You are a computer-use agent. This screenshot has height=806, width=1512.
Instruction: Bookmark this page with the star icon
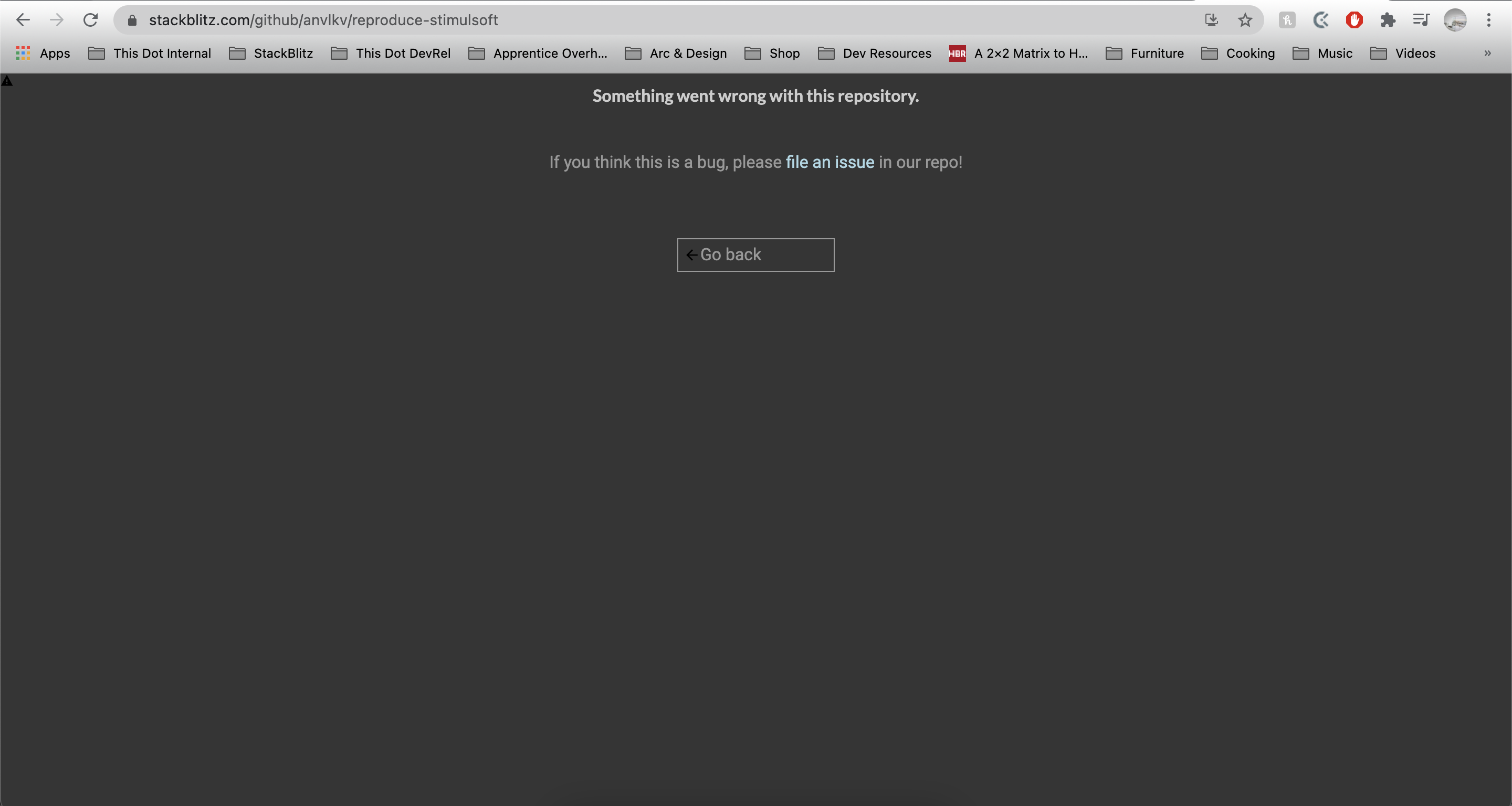pos(1245,20)
